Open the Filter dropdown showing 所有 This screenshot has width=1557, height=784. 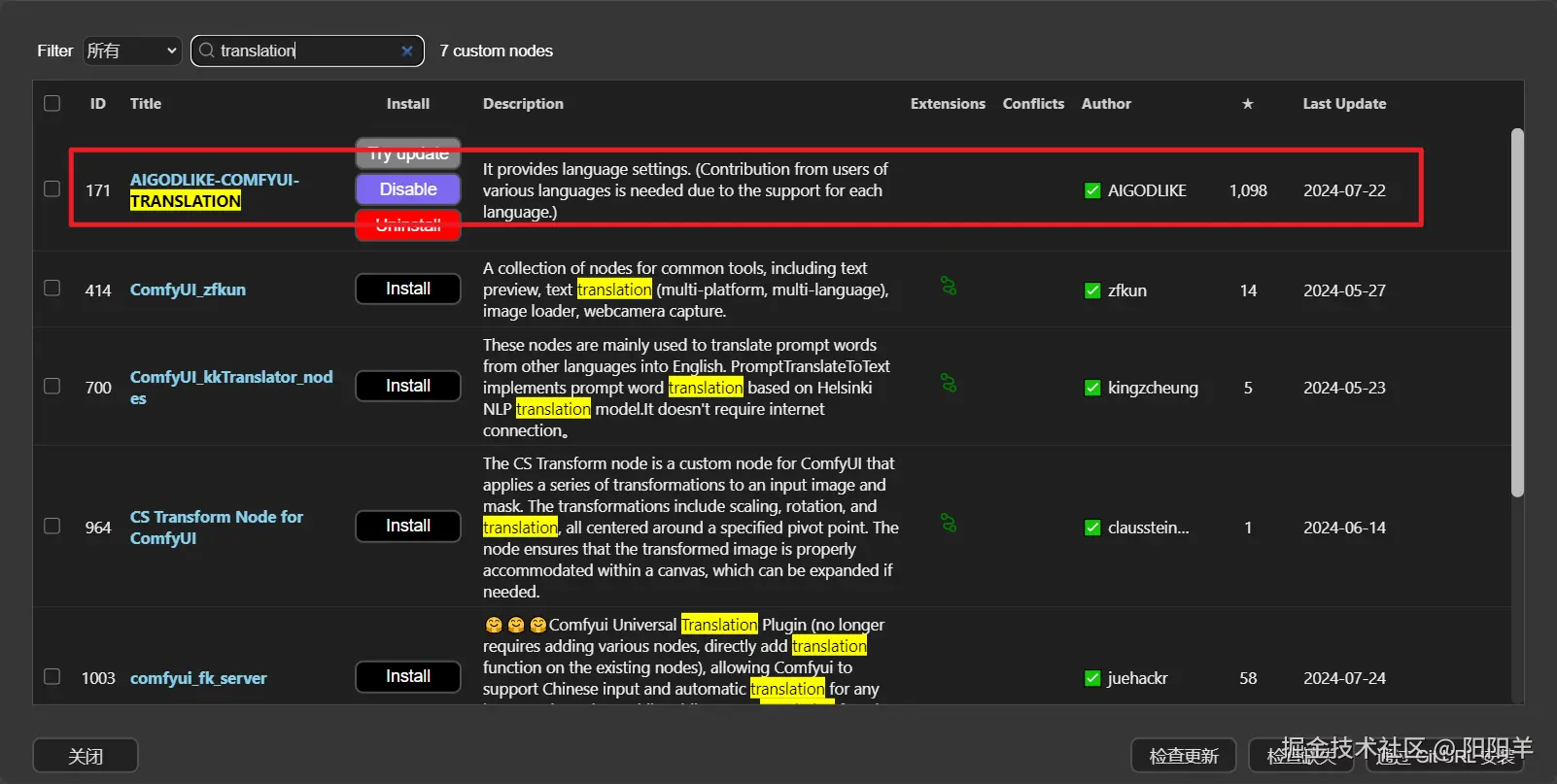(132, 51)
